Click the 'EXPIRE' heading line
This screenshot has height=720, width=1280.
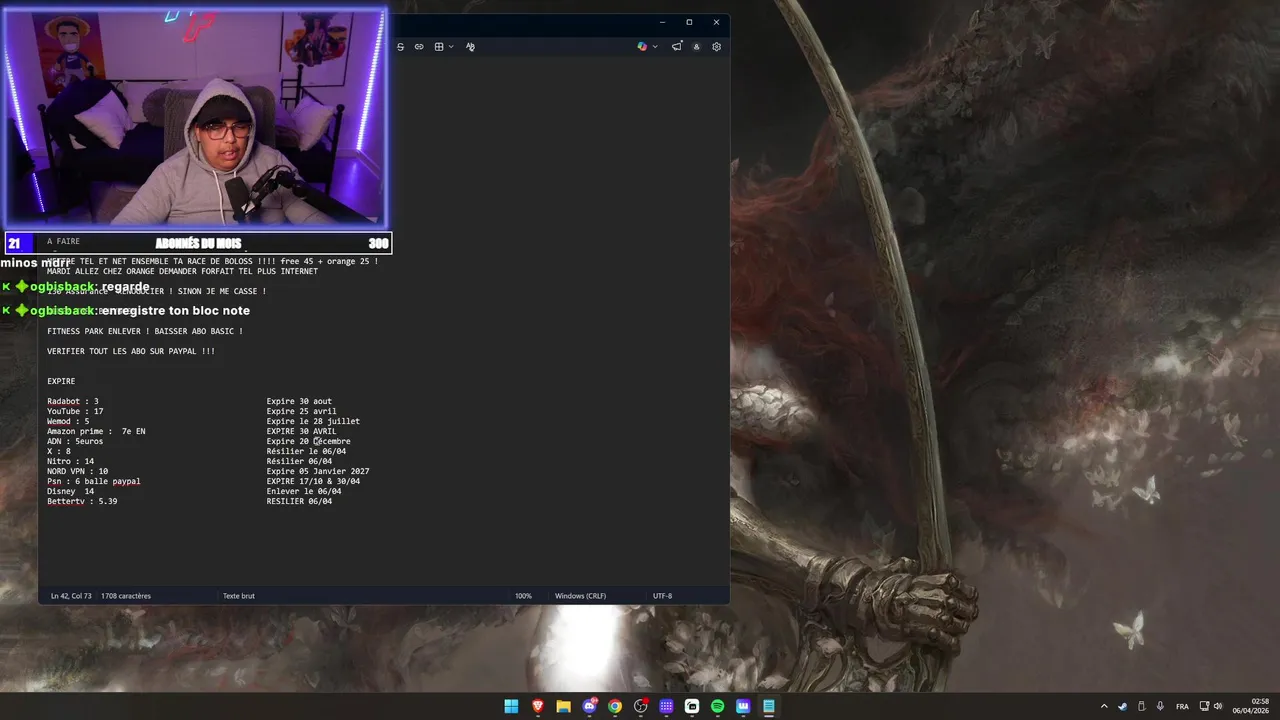pyautogui.click(x=61, y=381)
